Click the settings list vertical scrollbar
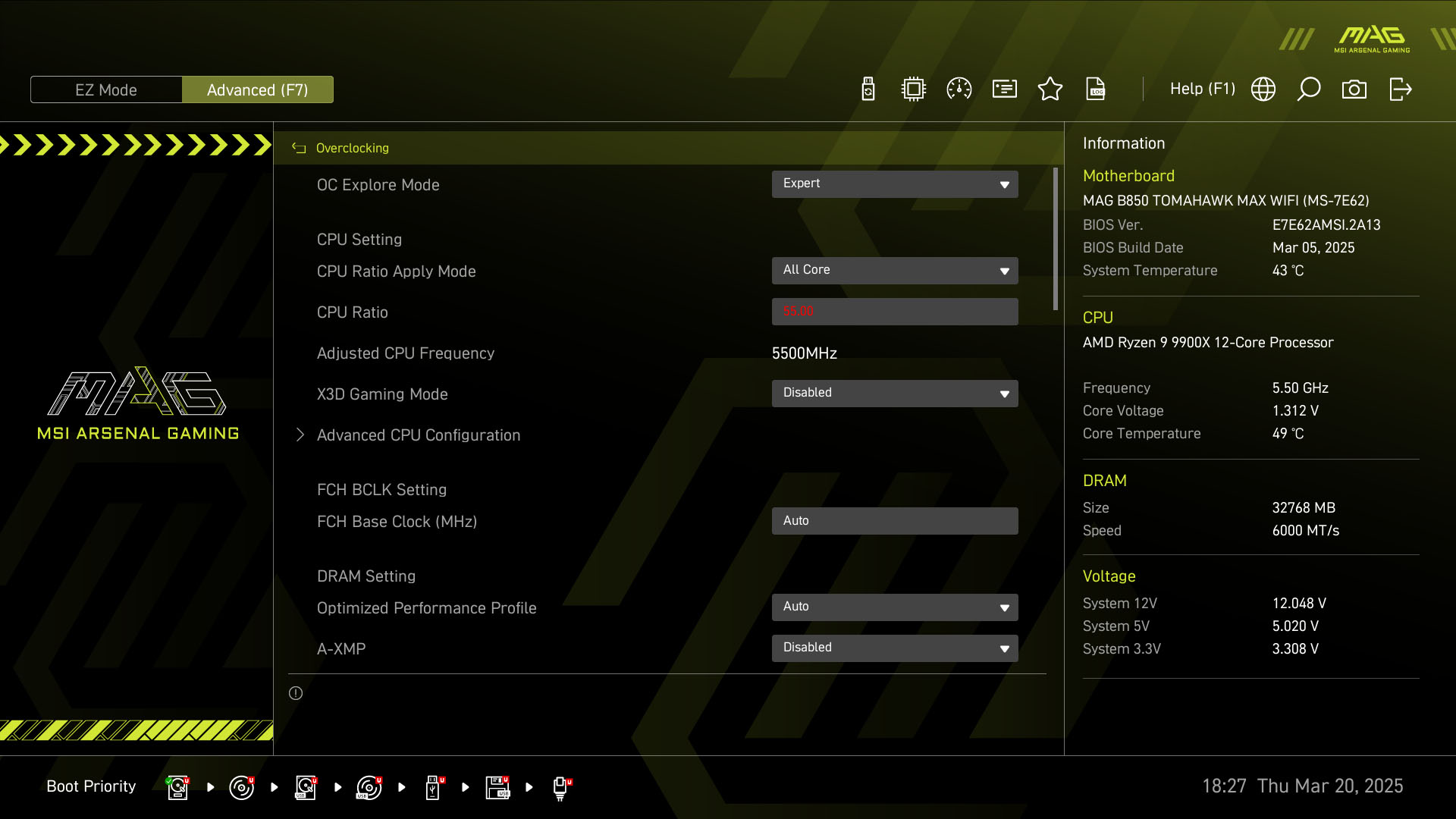Viewport: 1456px width, 819px height. tap(1056, 239)
